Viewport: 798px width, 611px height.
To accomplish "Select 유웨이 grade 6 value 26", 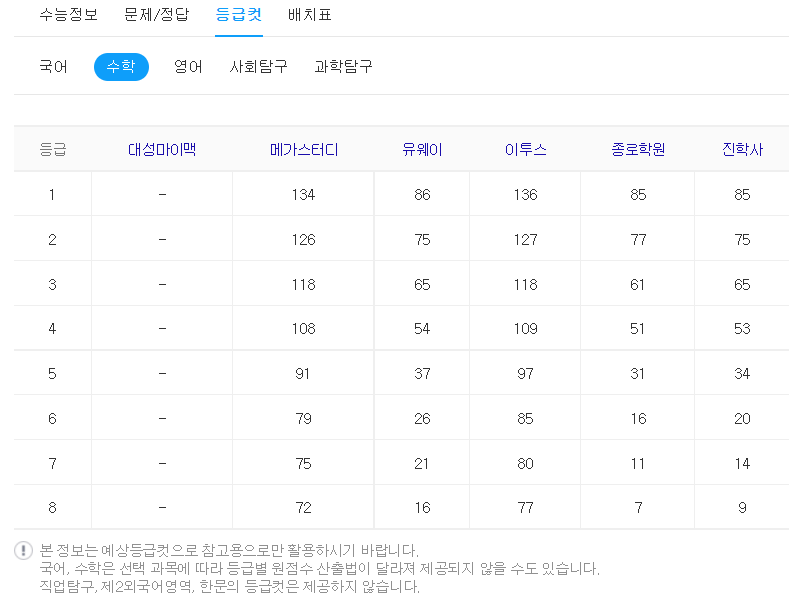I will [x=422, y=419].
